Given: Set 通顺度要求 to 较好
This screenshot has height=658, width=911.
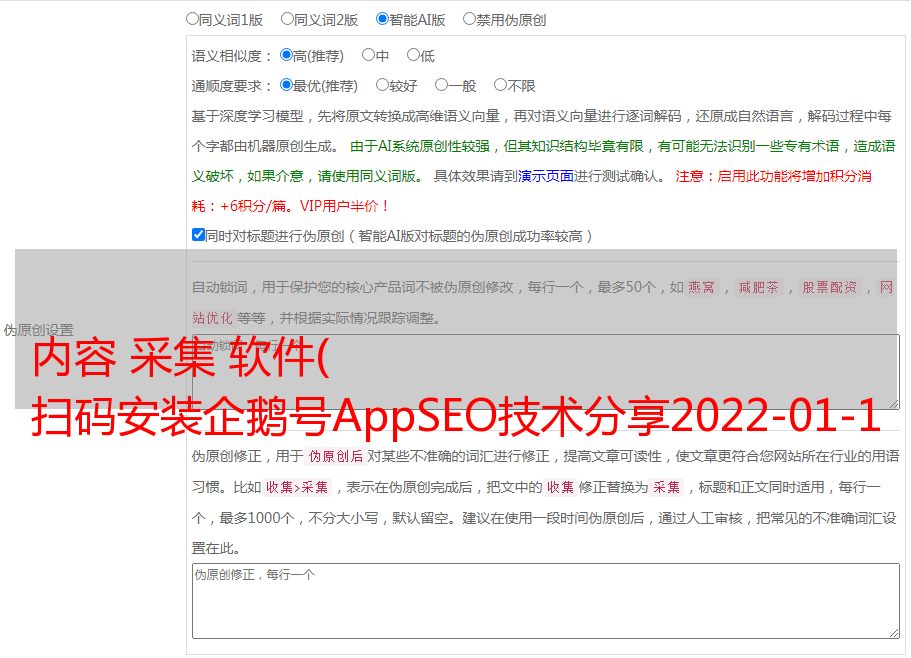Looking at the screenshot, I should (x=382, y=86).
